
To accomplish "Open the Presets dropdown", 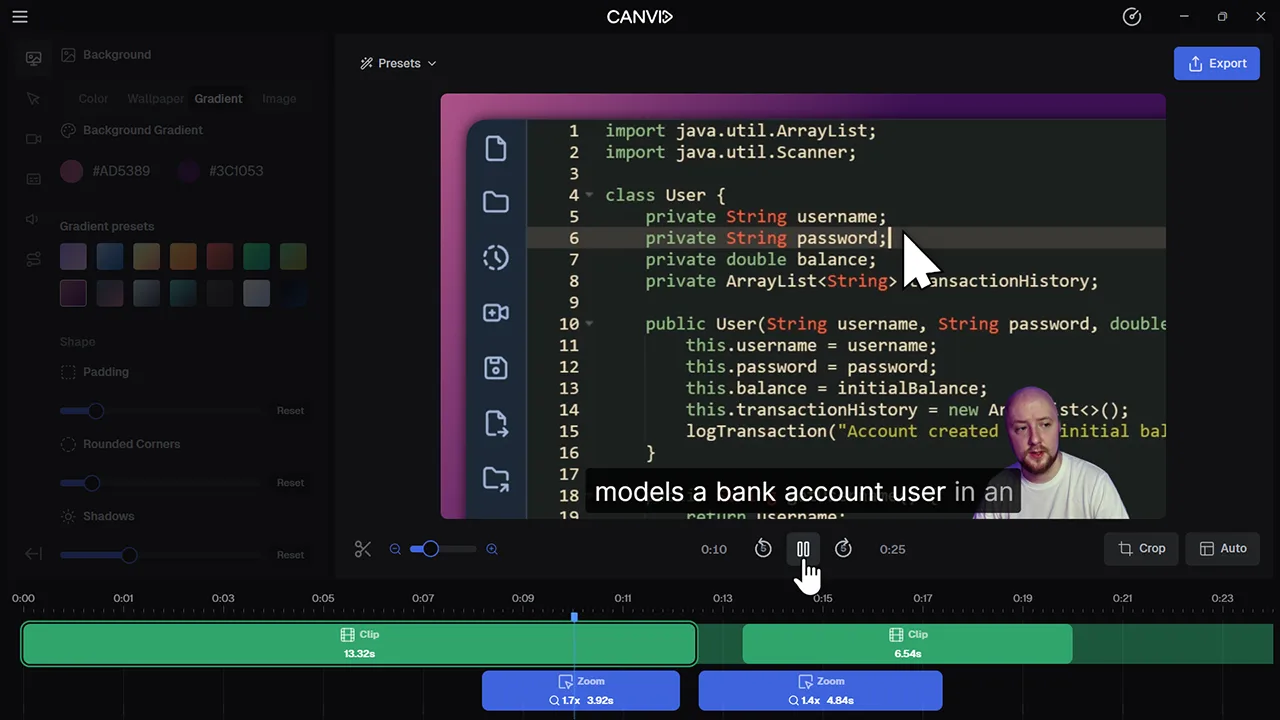I will pos(398,63).
